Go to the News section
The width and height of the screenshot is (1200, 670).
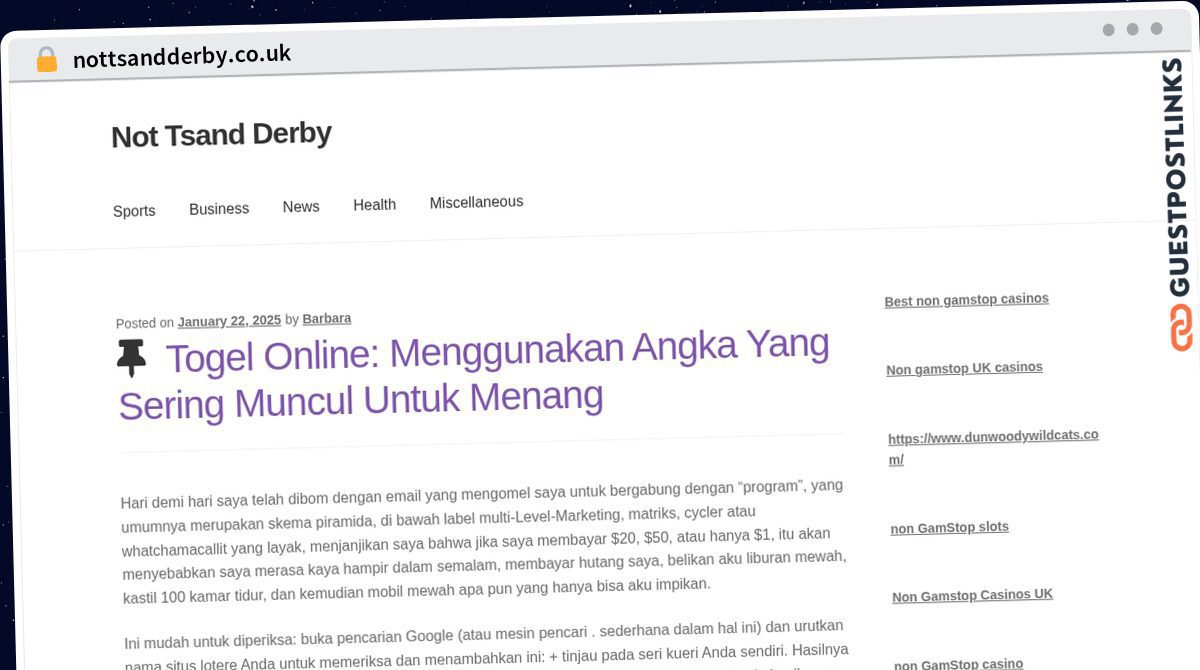[x=301, y=207]
